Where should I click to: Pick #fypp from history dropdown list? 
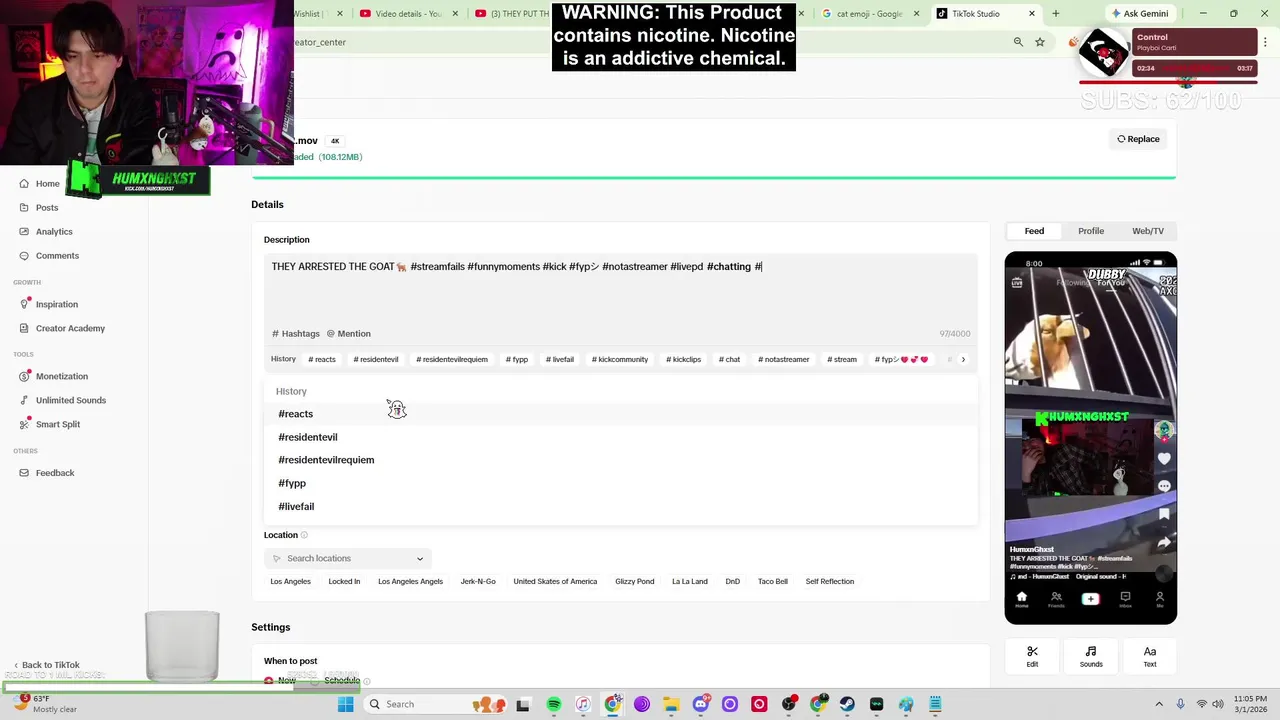(620, 483)
